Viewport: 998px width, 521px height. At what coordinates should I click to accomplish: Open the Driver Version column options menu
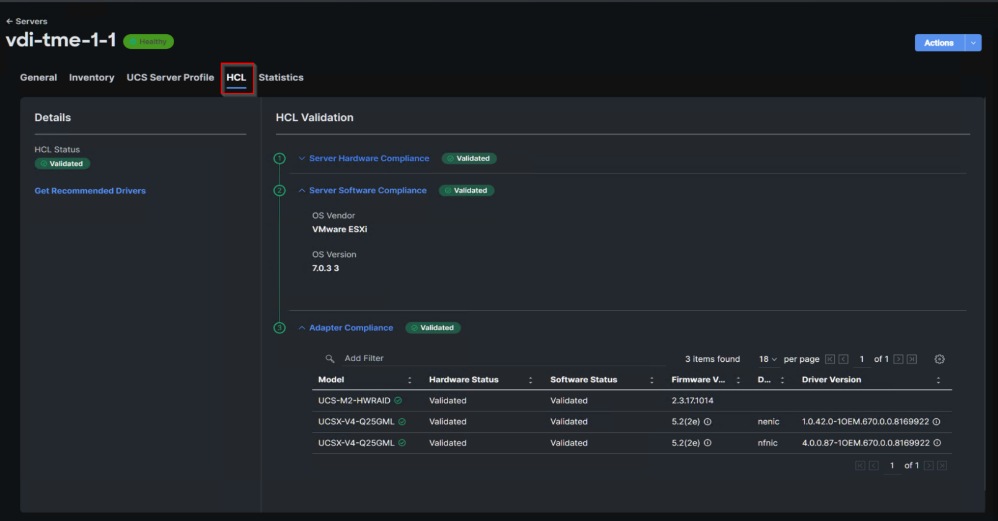tap(938, 380)
